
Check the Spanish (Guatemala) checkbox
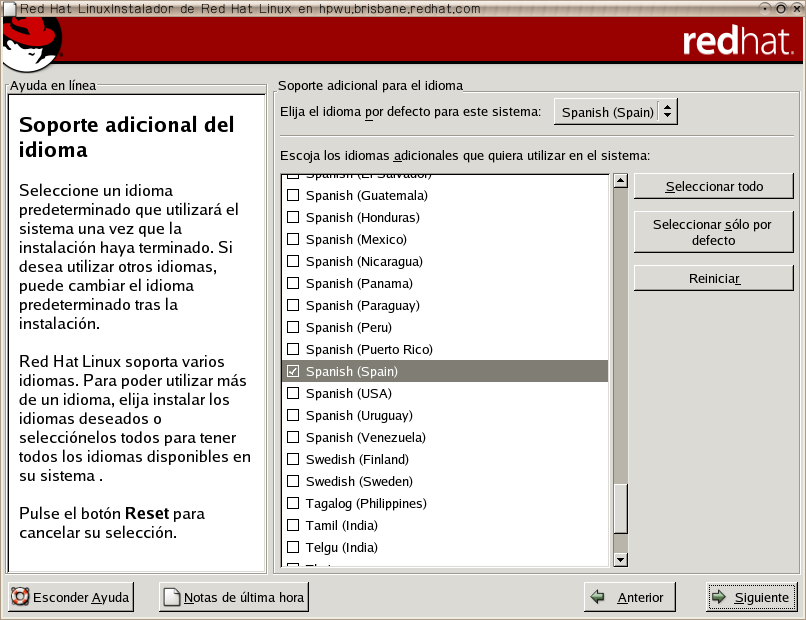click(x=293, y=195)
